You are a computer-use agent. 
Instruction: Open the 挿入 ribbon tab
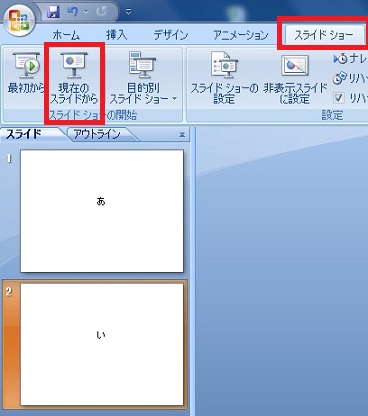[117, 35]
